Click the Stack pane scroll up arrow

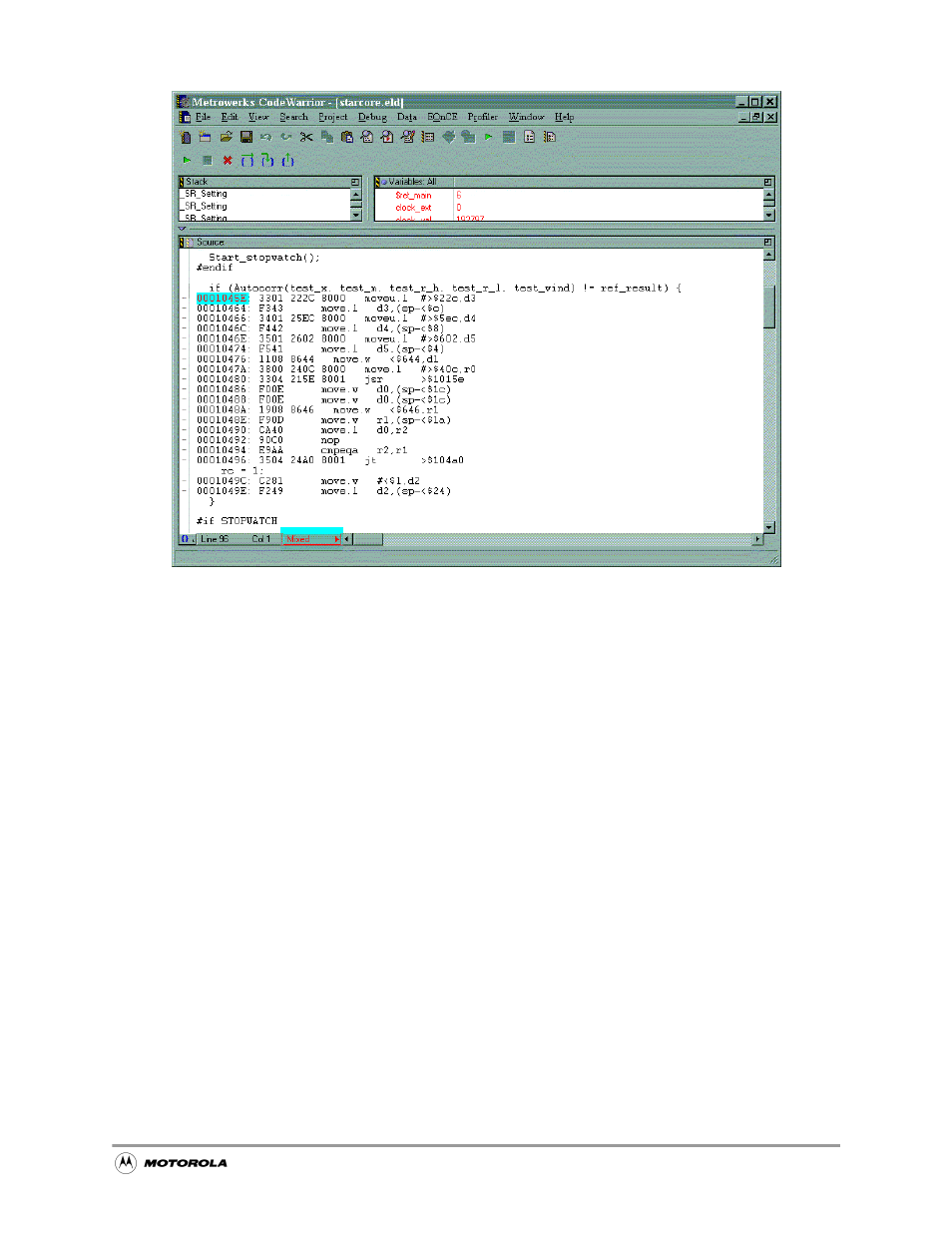coord(356,194)
